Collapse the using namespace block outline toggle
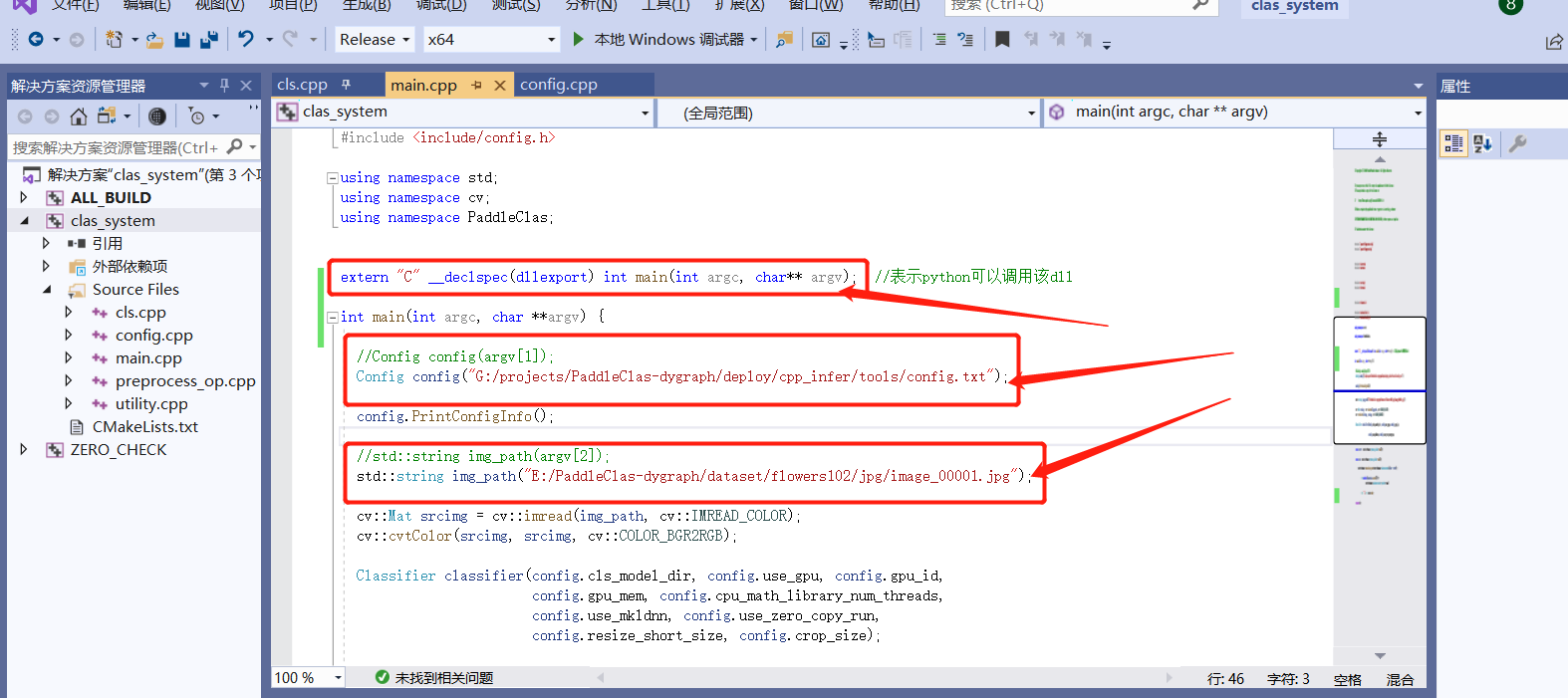 332,178
